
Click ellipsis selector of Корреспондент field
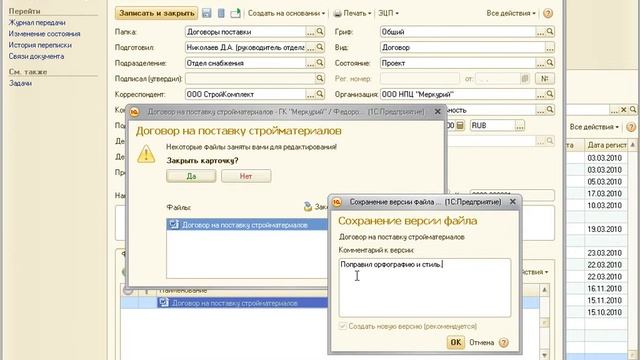click(311, 94)
